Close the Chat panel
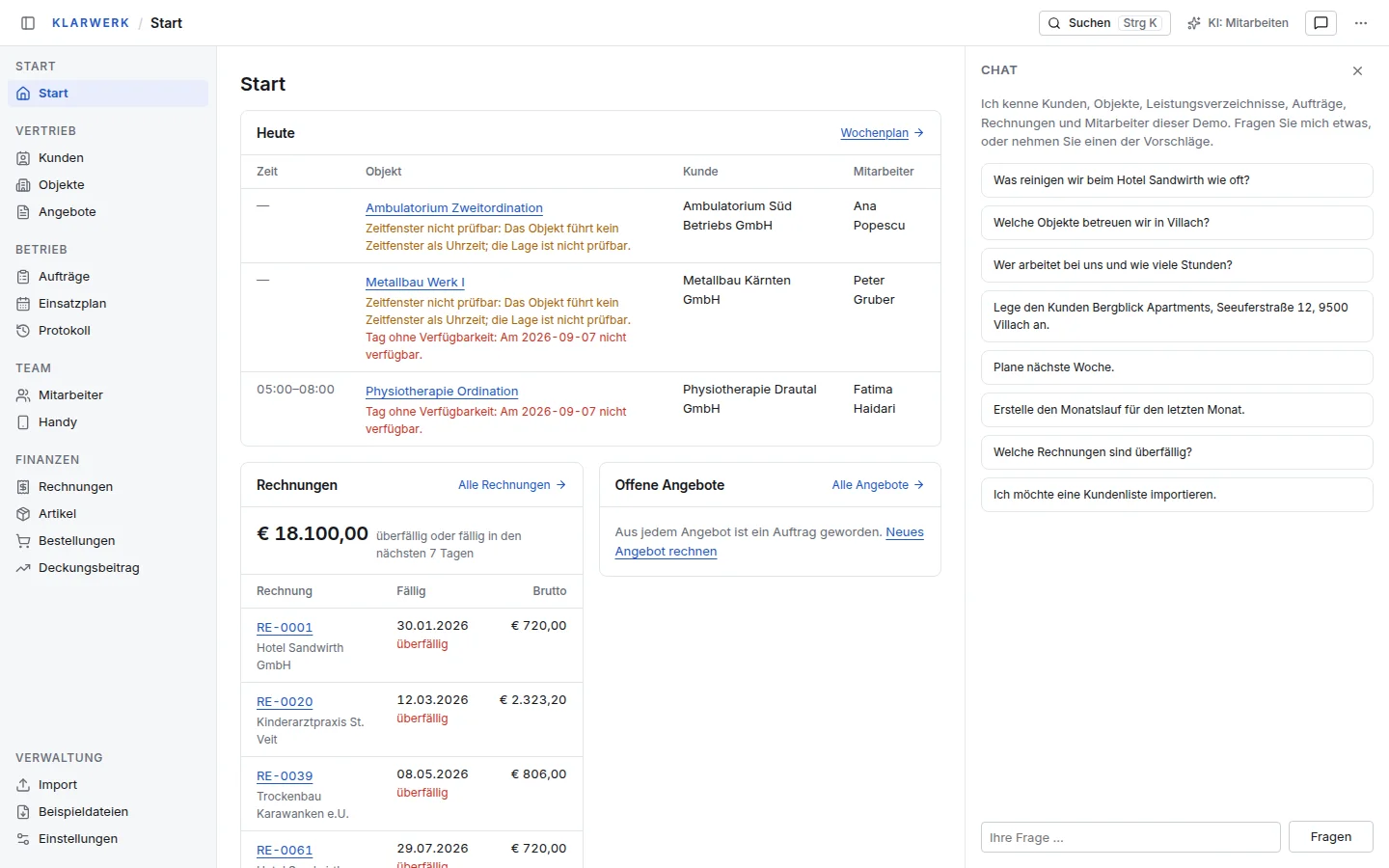Viewport: 1389px width, 868px height. (1357, 70)
